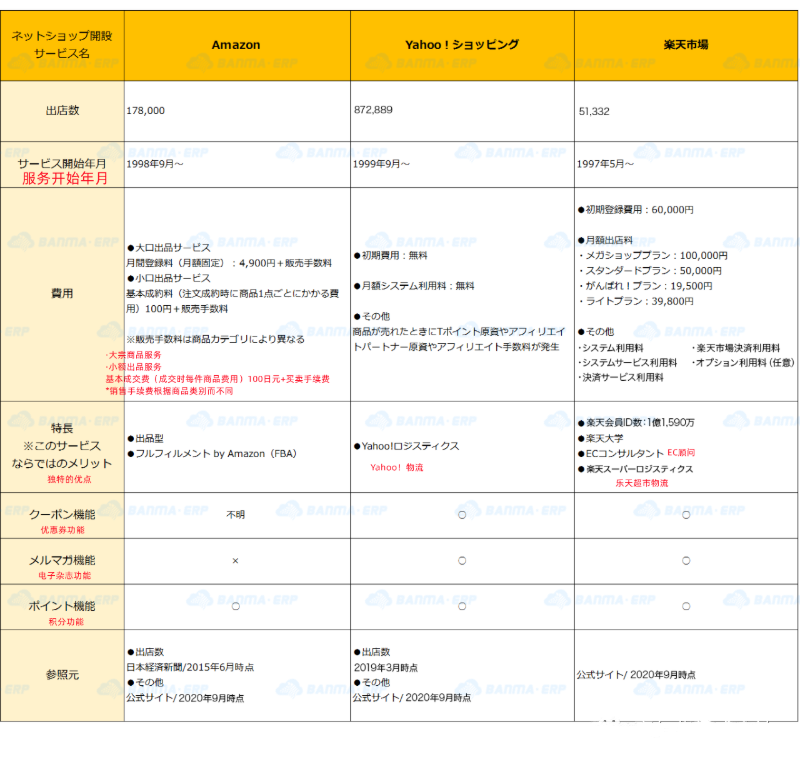Click フルフィルメント by Amazon (FBA) line
The image size is (800, 766).
(212, 454)
